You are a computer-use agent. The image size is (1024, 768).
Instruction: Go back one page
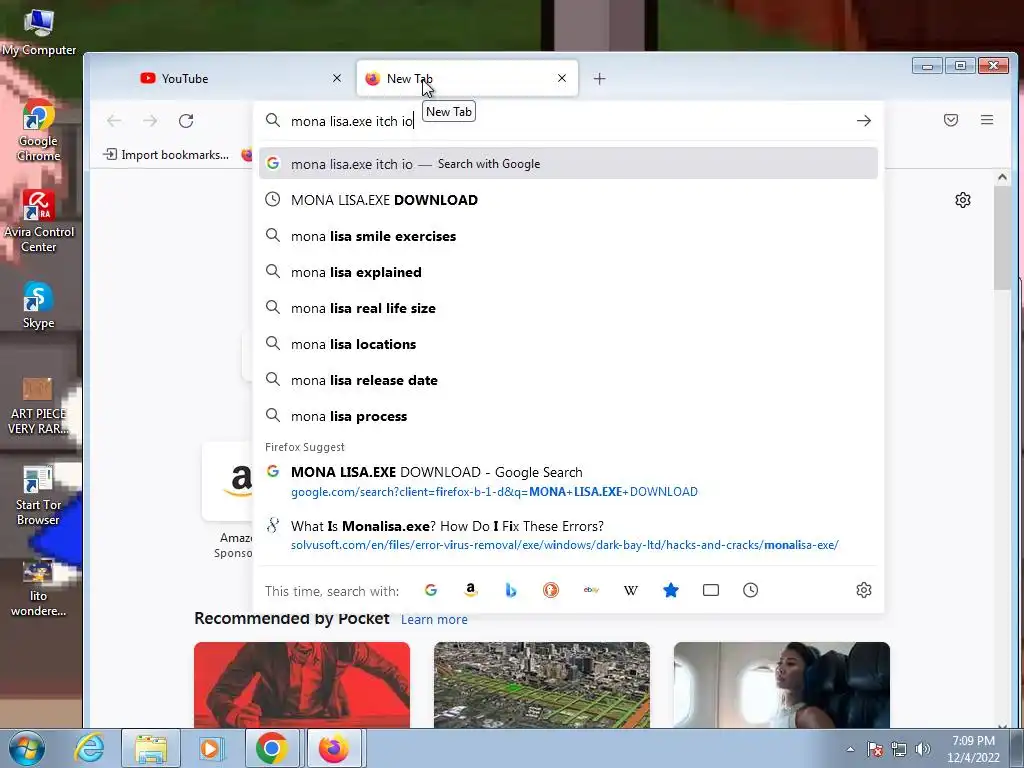(x=114, y=121)
